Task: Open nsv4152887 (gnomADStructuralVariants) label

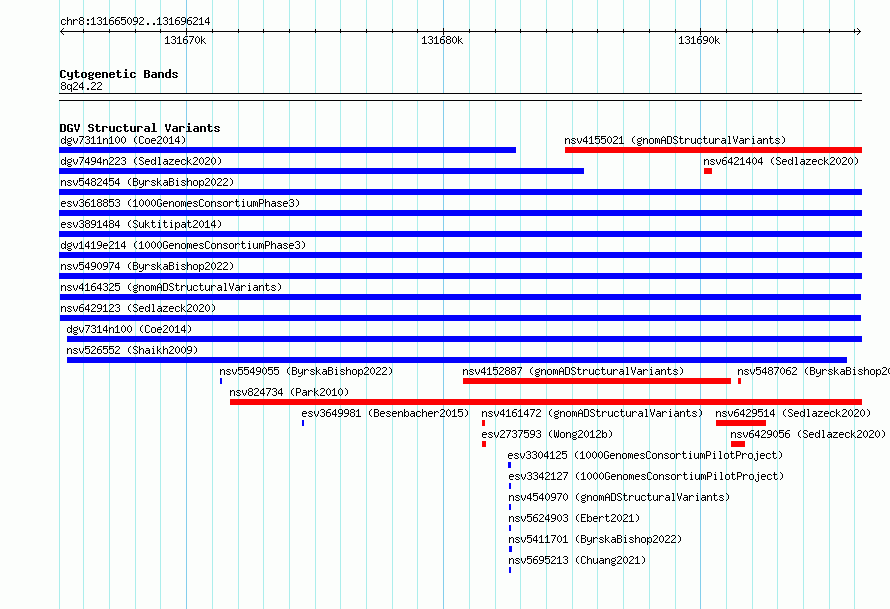Action: click(x=573, y=371)
